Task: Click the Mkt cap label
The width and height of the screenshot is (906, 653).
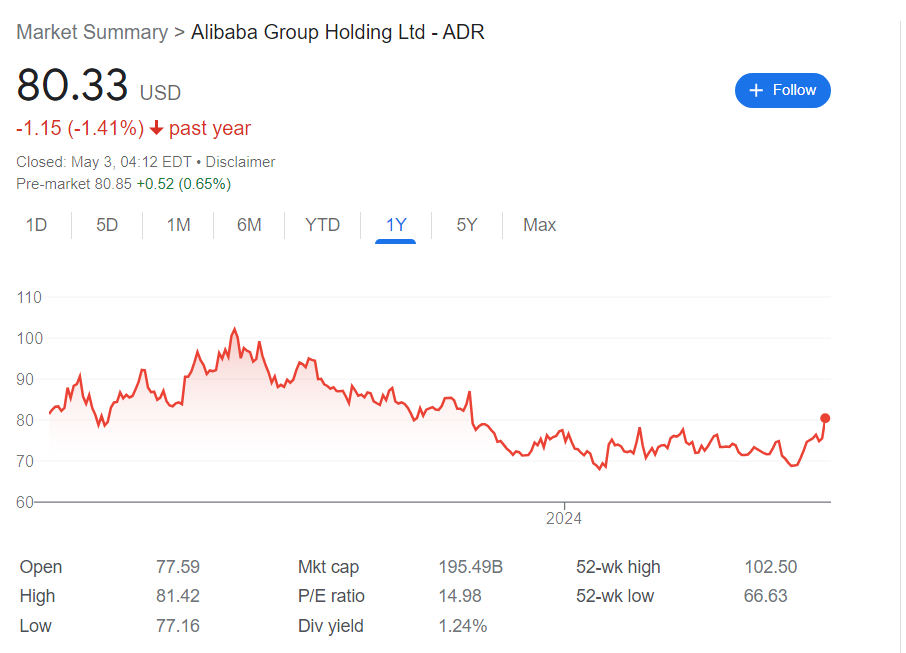Action: click(328, 567)
